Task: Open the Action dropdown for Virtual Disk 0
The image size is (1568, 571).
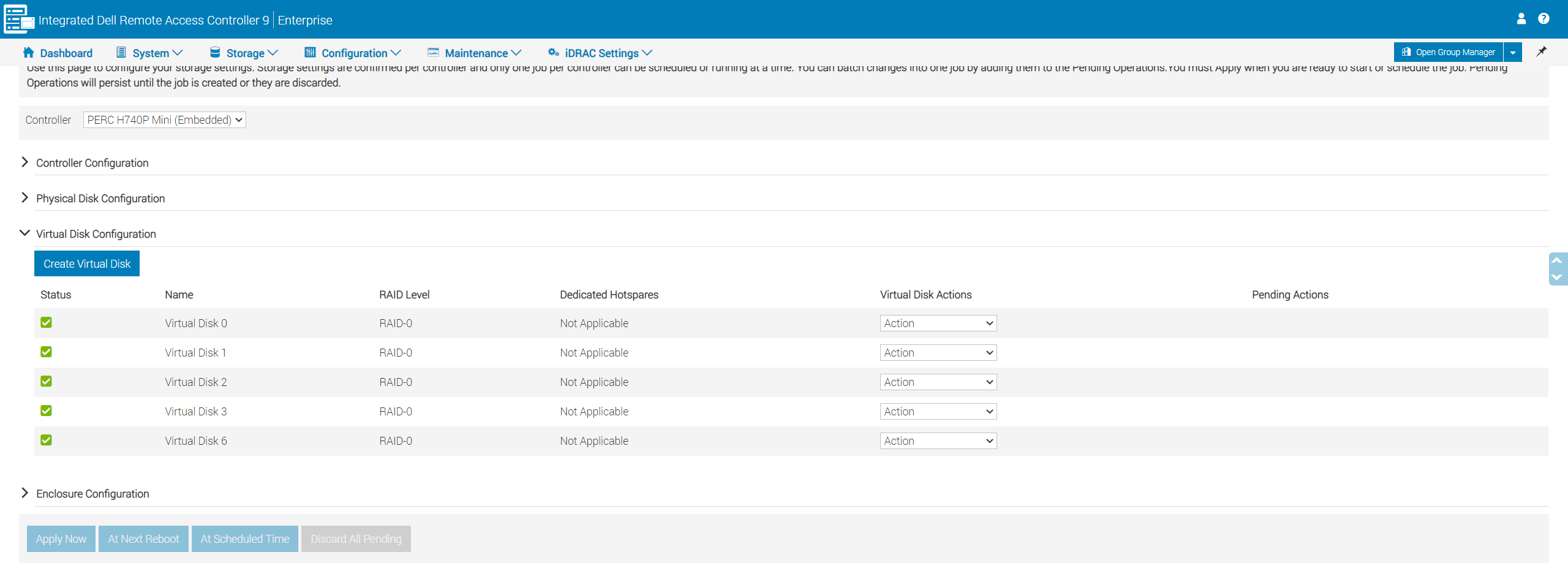Action: click(x=938, y=323)
